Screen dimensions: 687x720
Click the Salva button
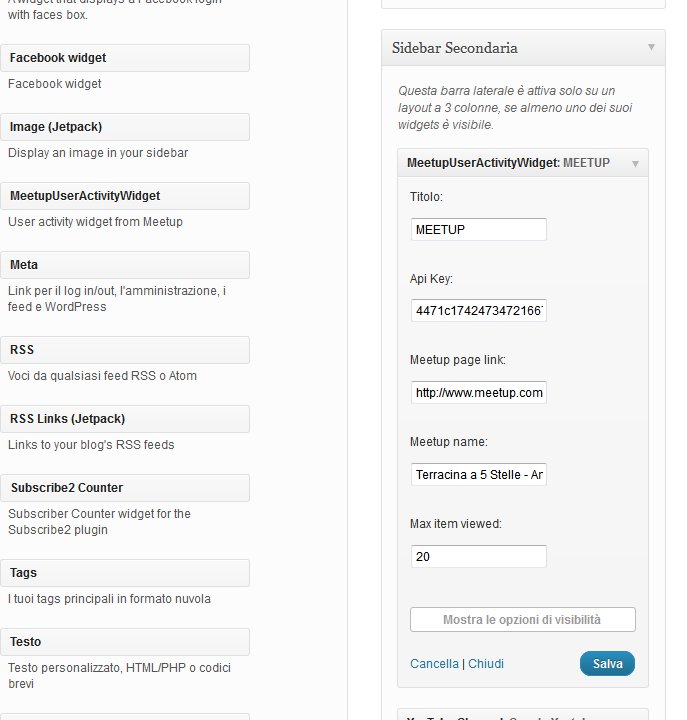[607, 664]
